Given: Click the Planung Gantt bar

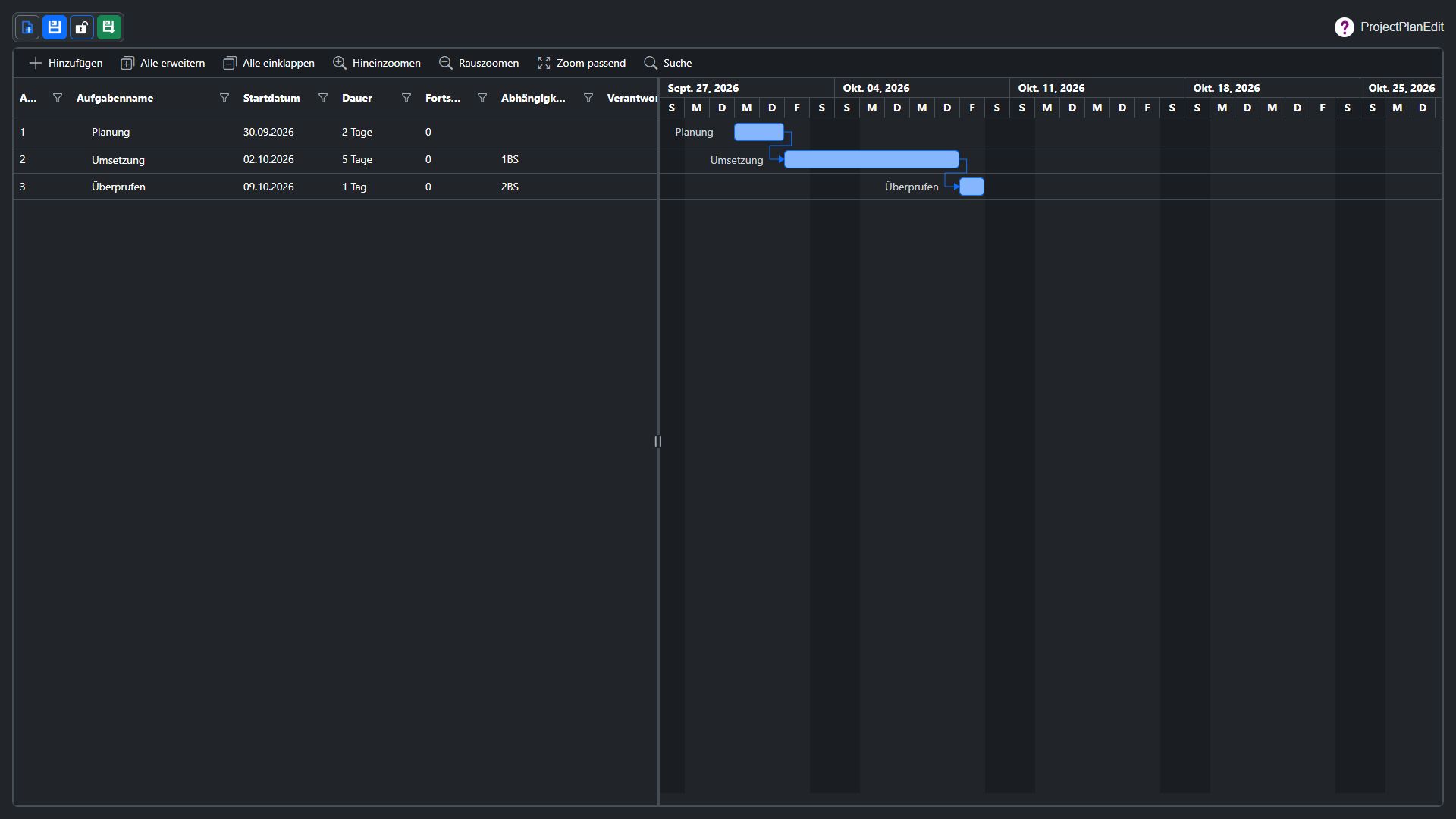Looking at the screenshot, I should [x=759, y=132].
